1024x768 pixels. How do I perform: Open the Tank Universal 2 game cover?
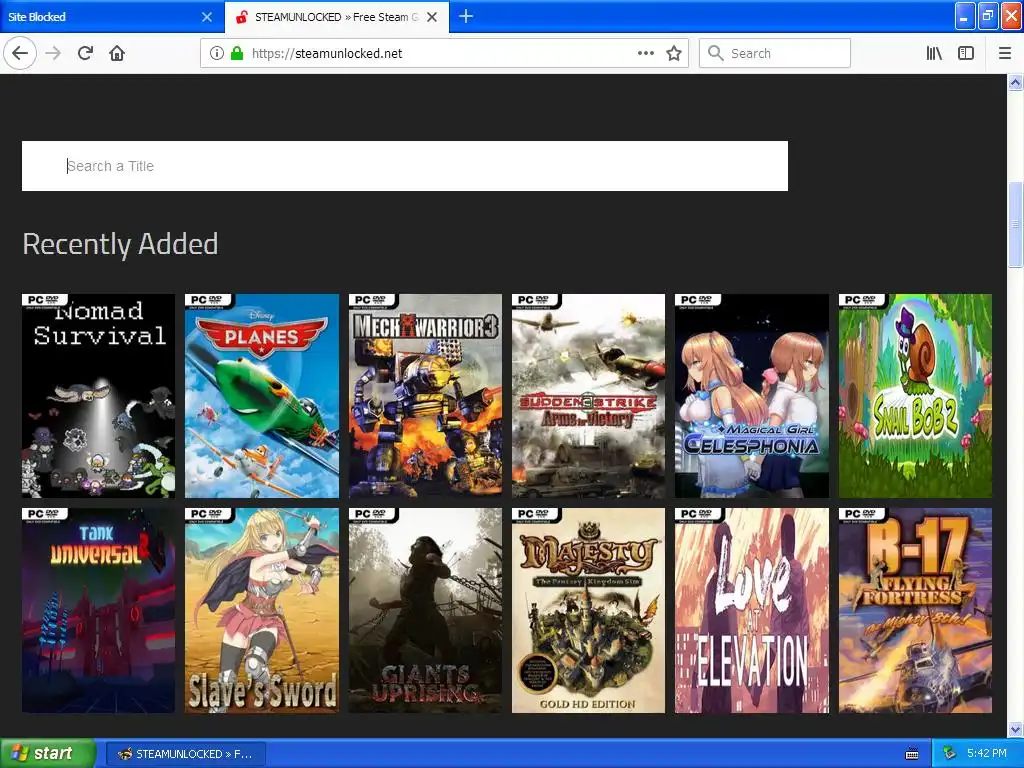point(99,610)
